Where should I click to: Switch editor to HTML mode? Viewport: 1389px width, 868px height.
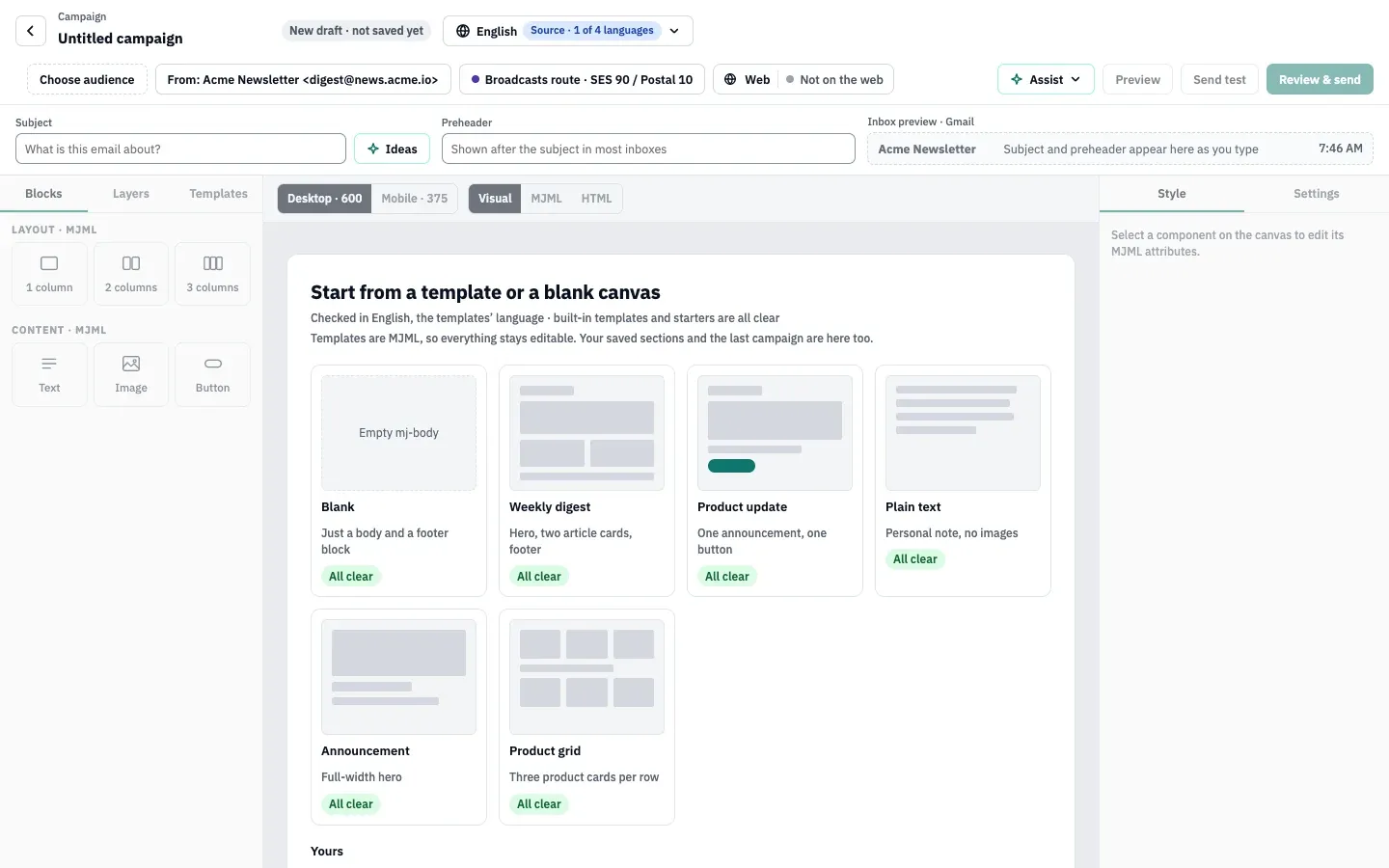pos(596,199)
